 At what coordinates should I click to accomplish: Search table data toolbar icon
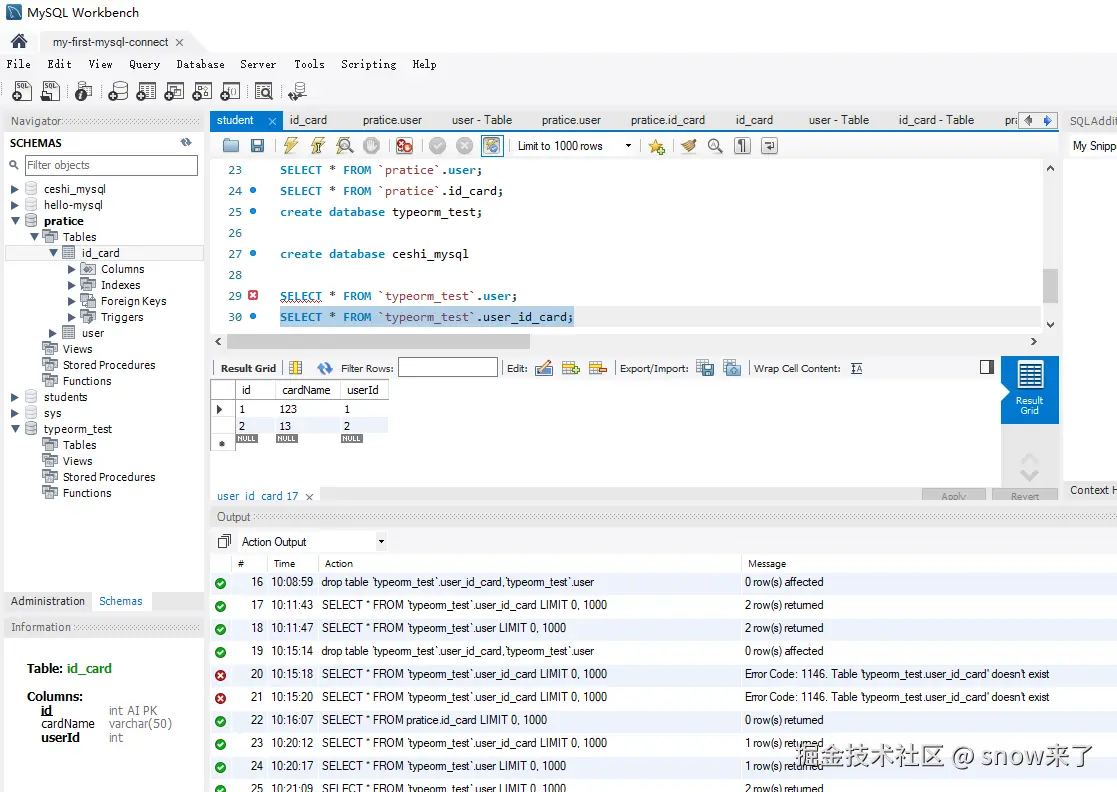(x=264, y=90)
